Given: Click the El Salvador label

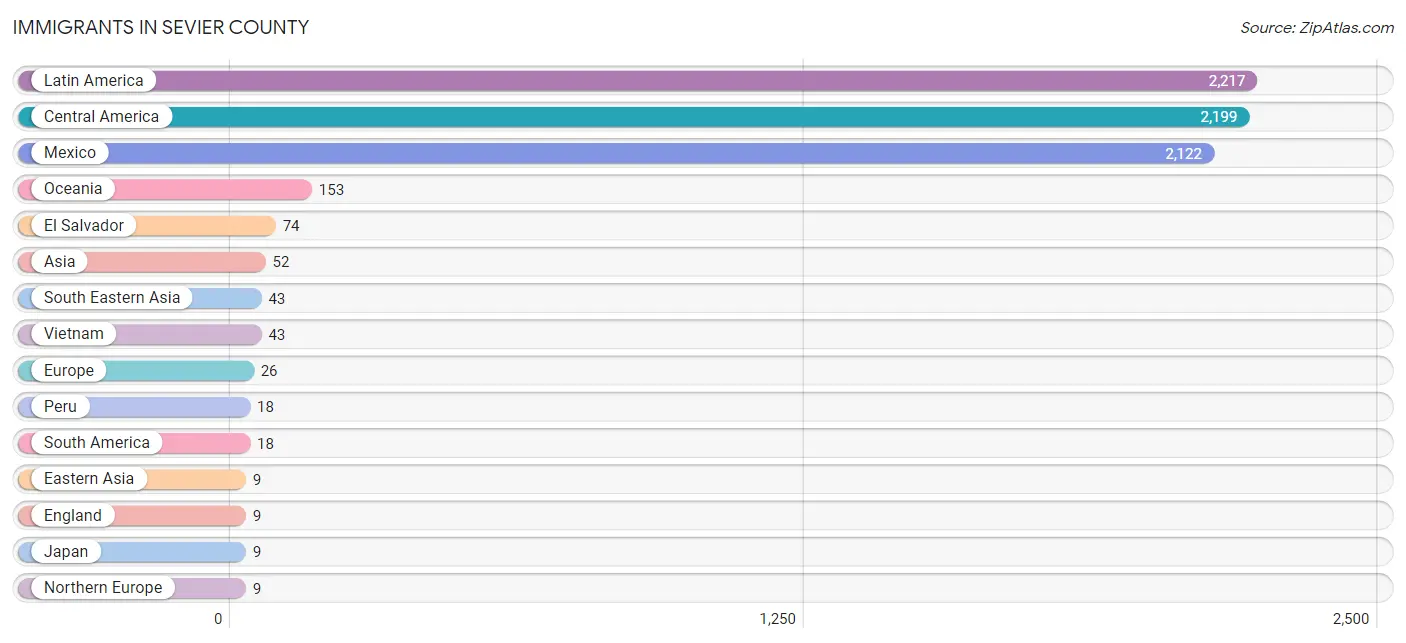Looking at the screenshot, I should click(x=84, y=225).
